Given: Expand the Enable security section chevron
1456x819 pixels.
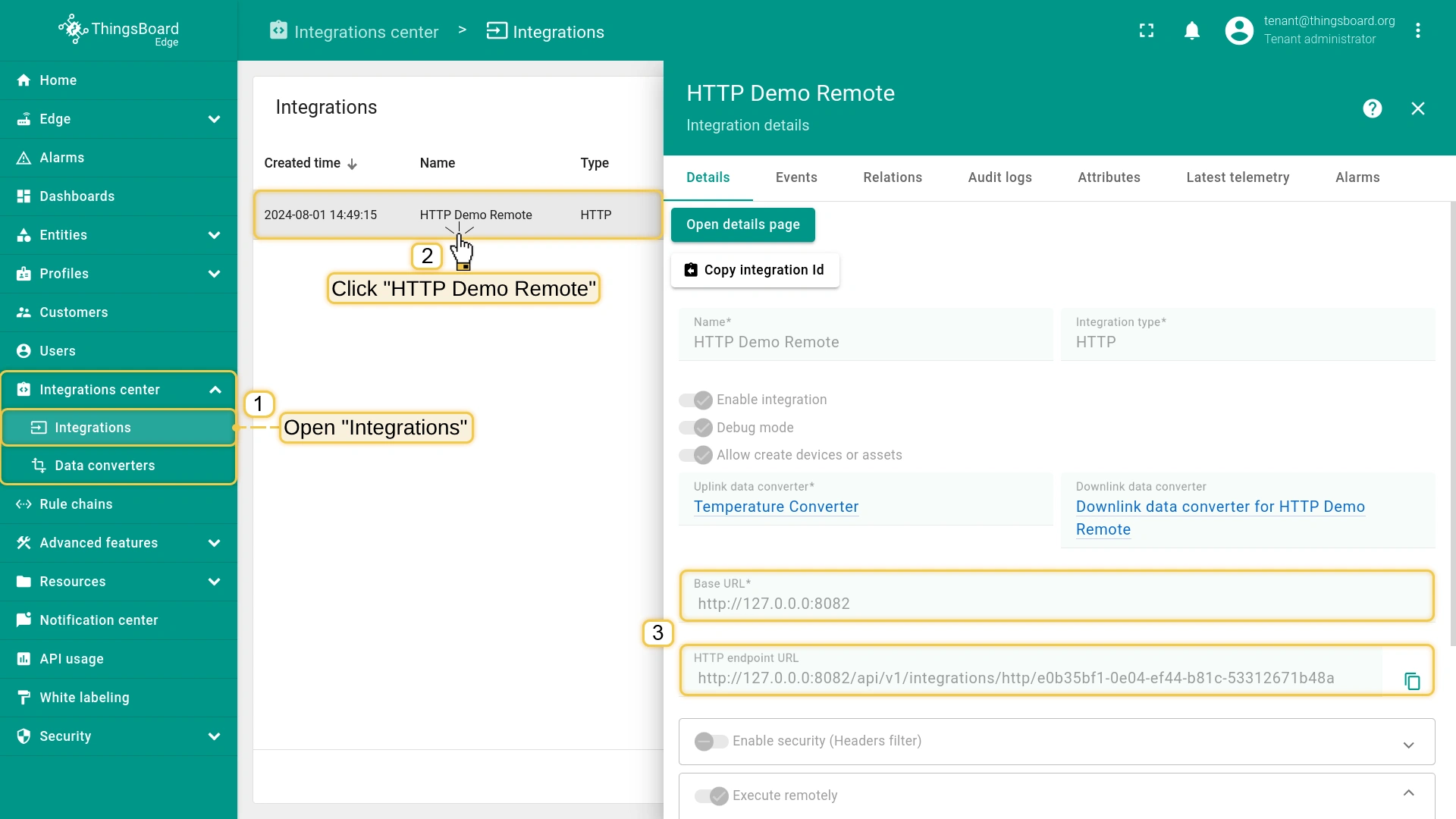Looking at the screenshot, I should click(1408, 745).
